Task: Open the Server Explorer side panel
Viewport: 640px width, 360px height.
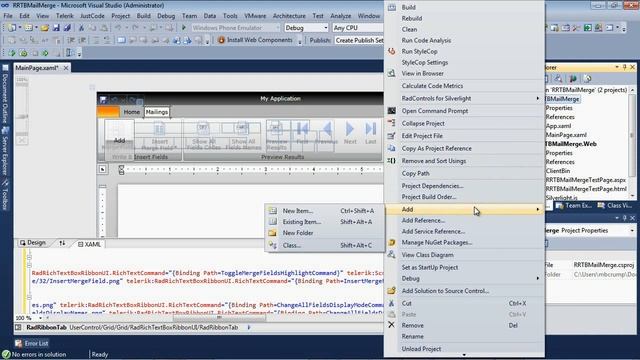Action: [x=5, y=151]
